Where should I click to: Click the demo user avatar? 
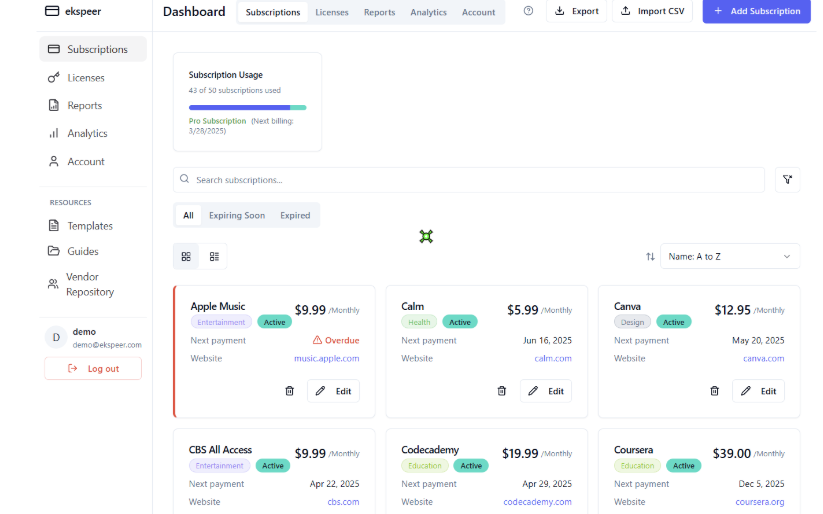coord(56,338)
